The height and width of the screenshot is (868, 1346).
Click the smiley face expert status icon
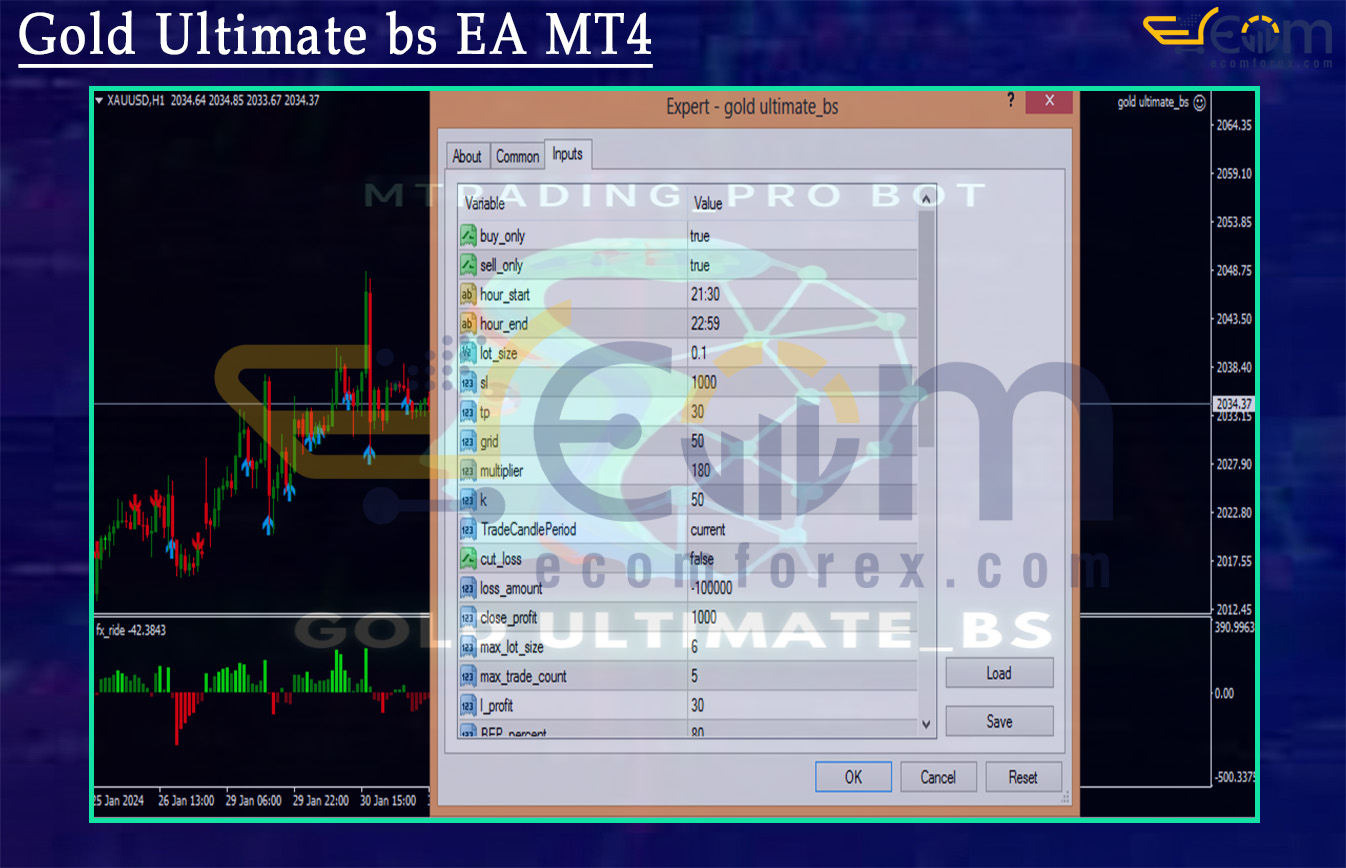click(1200, 102)
